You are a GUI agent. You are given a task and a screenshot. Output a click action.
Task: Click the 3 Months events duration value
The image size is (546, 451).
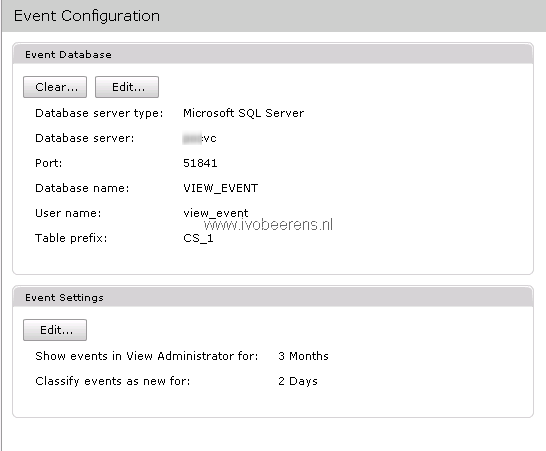[x=303, y=356]
